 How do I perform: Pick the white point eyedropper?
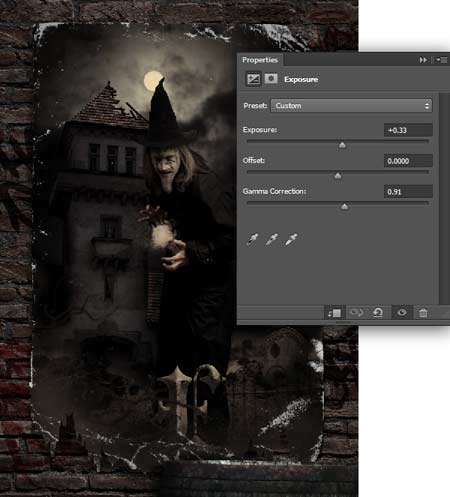(x=291, y=239)
